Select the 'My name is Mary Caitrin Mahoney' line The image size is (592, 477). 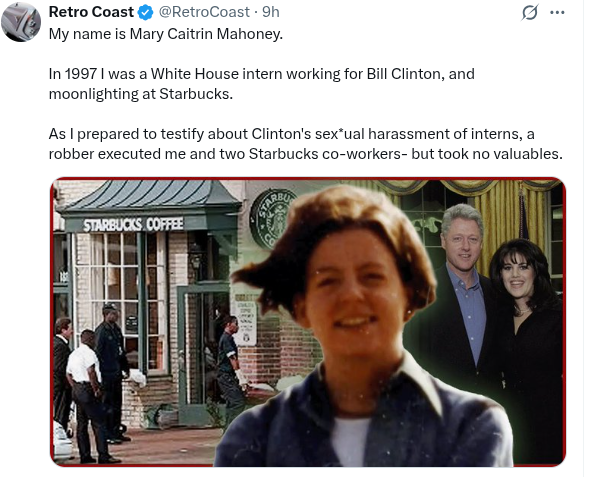(166, 34)
